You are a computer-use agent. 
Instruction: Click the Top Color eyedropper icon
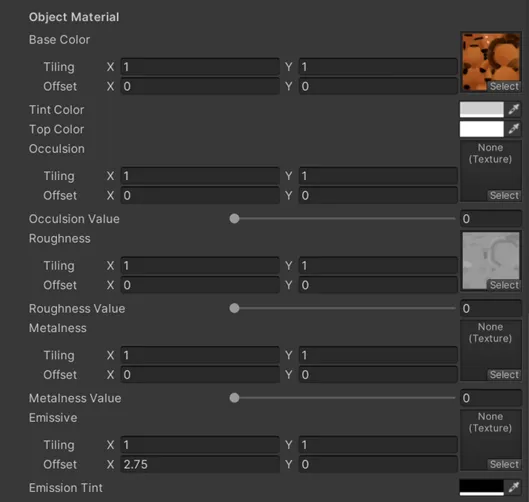pos(513,129)
